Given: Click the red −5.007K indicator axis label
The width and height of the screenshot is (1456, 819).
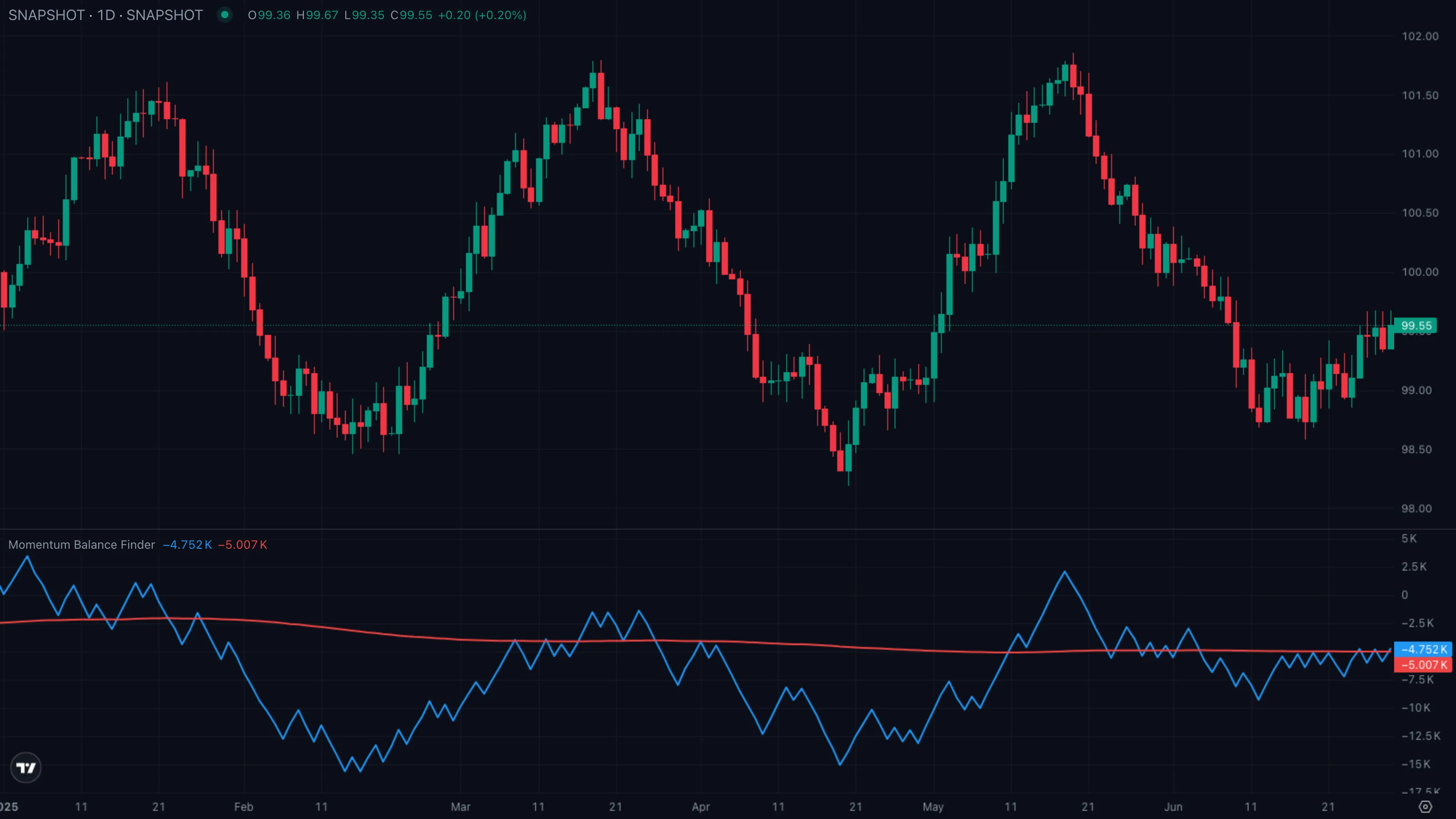Looking at the screenshot, I should click(x=1423, y=665).
